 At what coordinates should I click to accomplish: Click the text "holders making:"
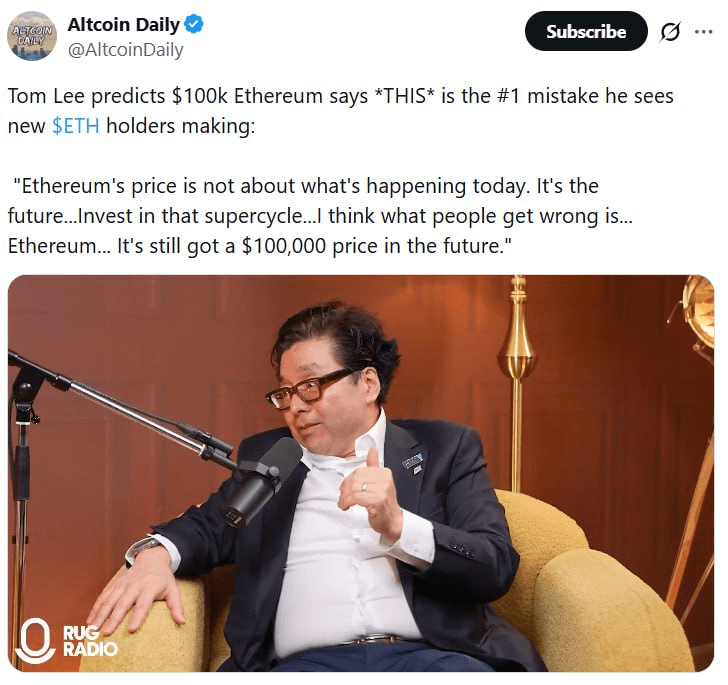point(181,126)
